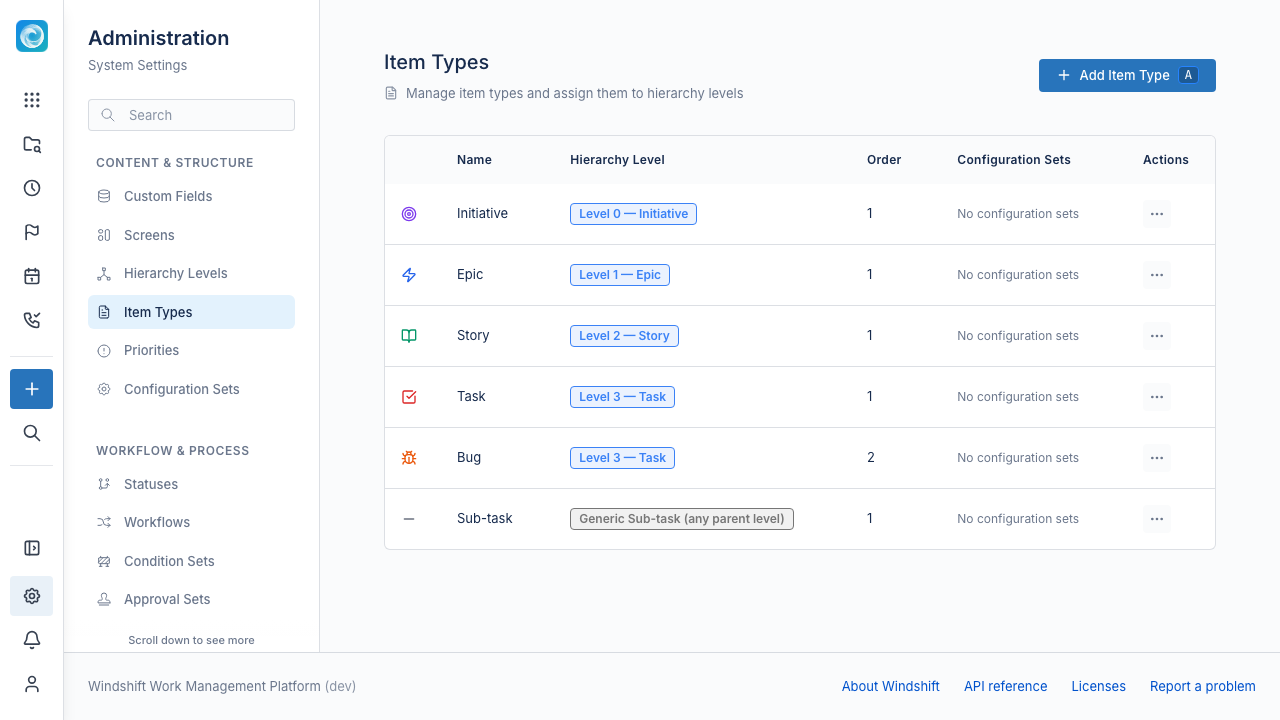Follow the API reference link
Viewport: 1280px width, 720px height.
[1006, 686]
